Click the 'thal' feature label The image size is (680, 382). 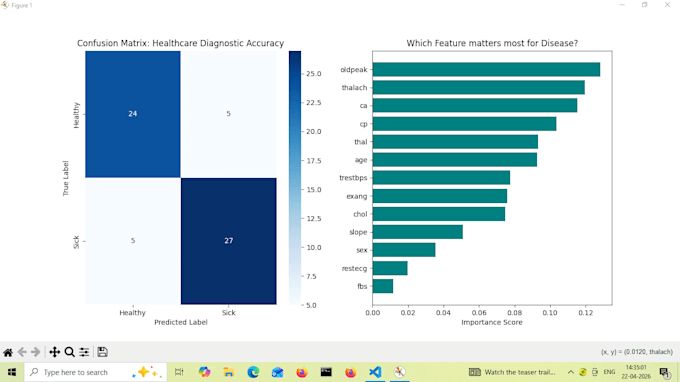[x=361, y=142]
